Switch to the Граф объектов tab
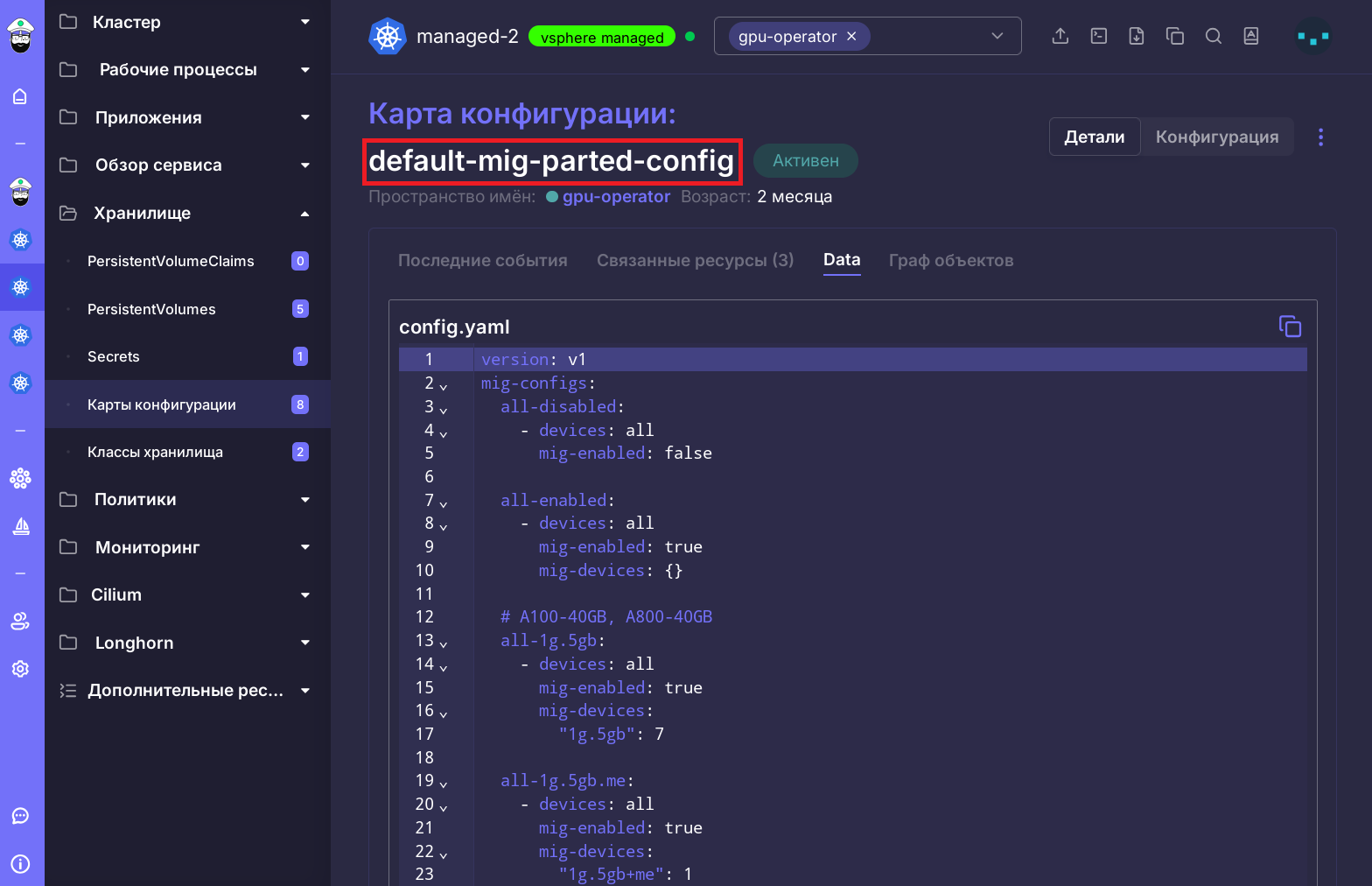1372x886 pixels. 951,260
